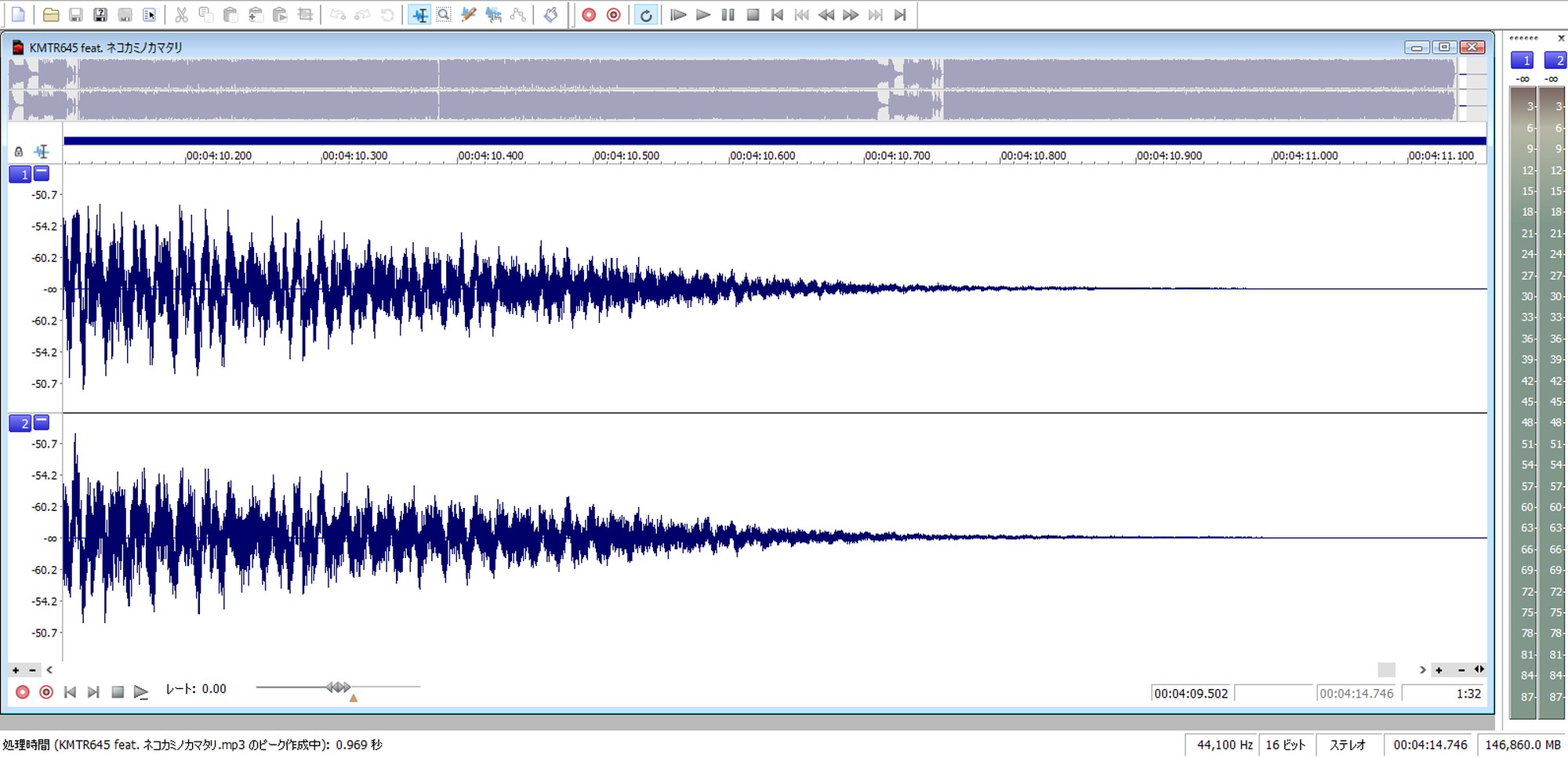Cut selection with scissors icon
The image size is (1568, 758).
(181, 15)
